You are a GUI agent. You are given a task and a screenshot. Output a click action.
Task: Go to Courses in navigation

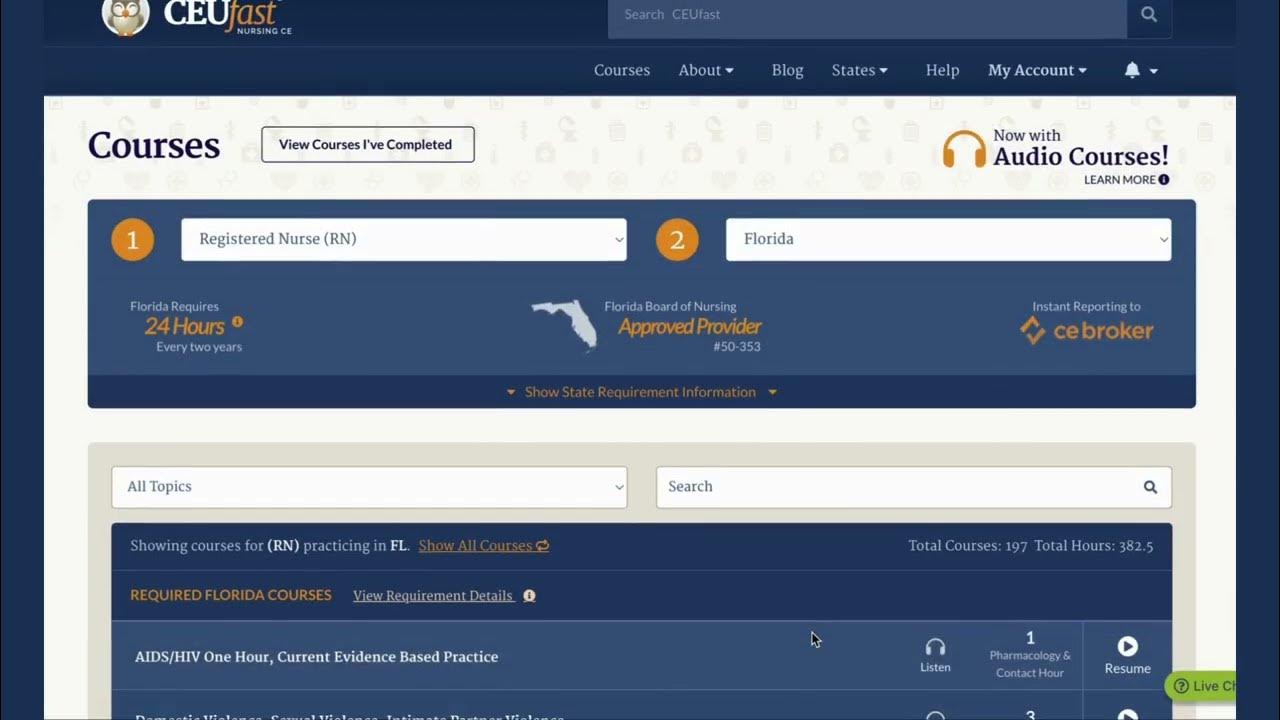click(622, 70)
